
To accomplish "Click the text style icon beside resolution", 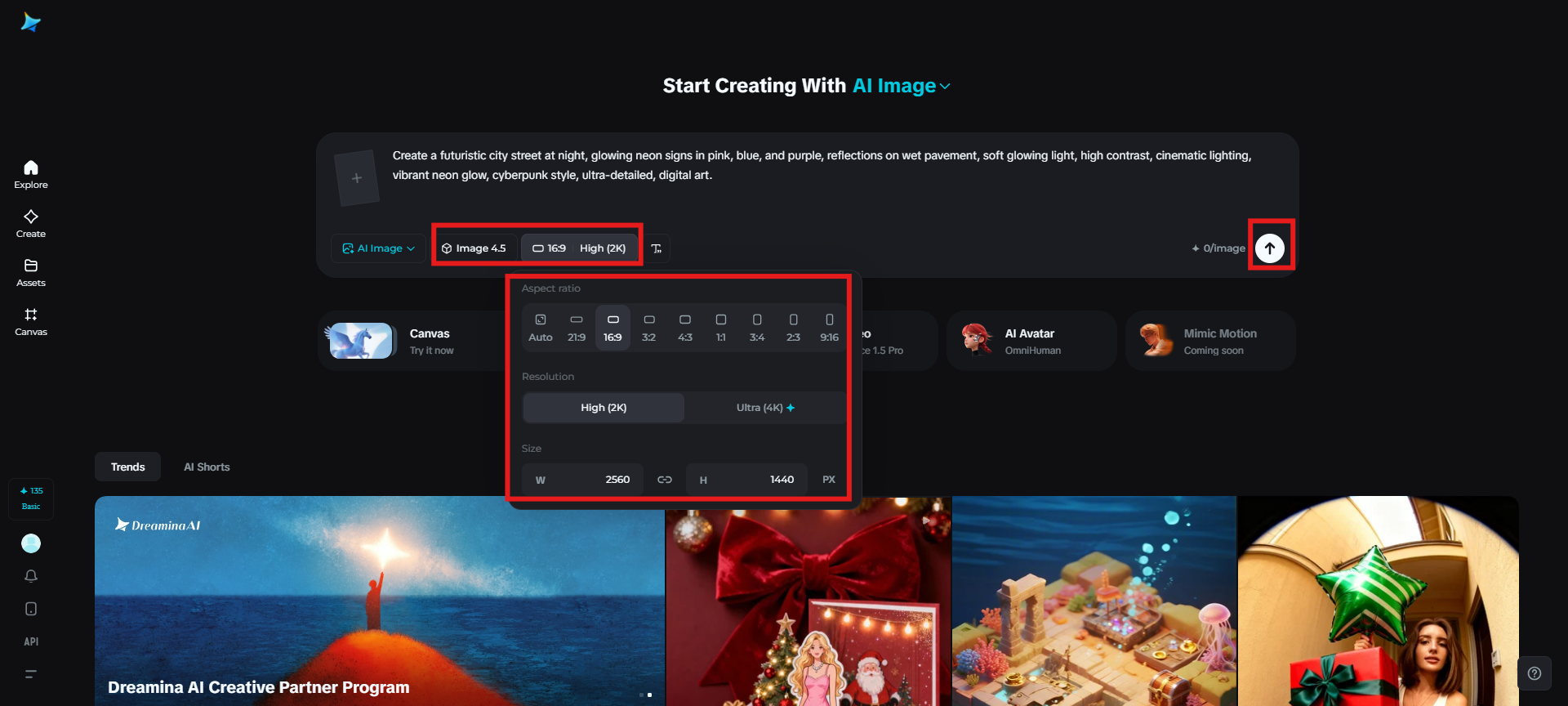I will [657, 248].
